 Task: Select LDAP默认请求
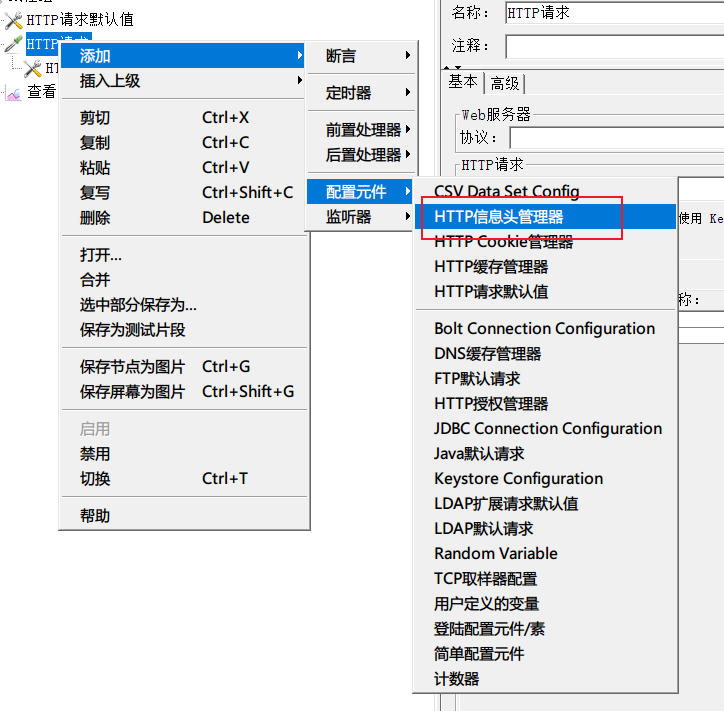click(545, 528)
